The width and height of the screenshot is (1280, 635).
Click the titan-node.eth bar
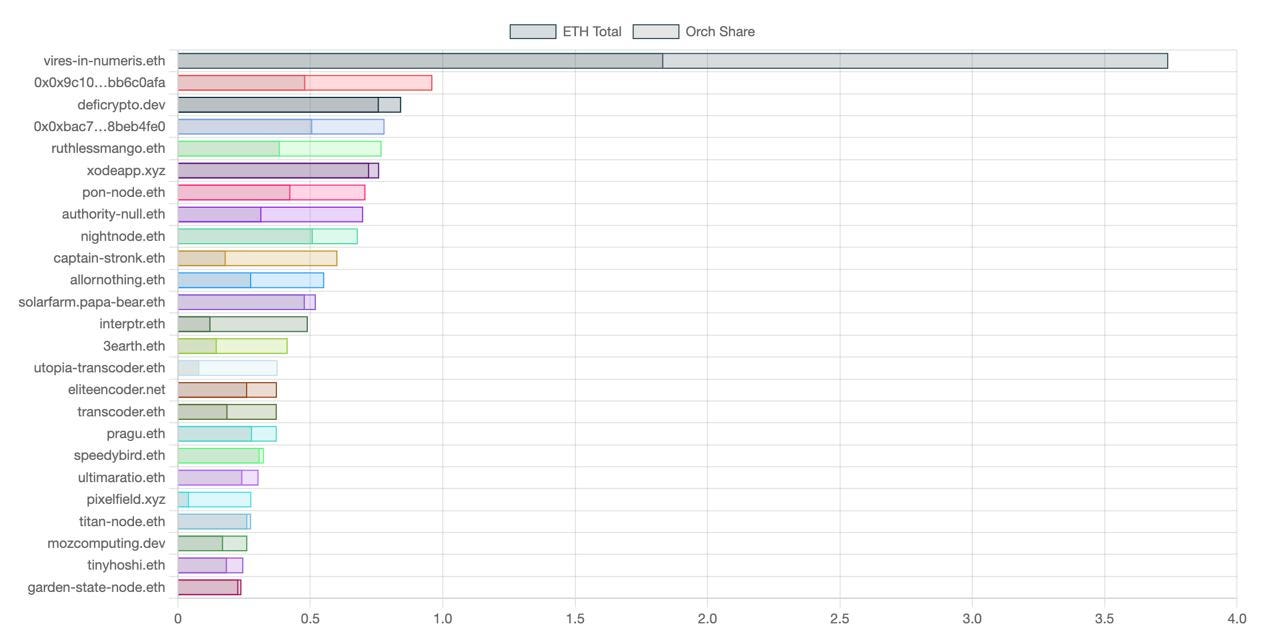[214, 521]
